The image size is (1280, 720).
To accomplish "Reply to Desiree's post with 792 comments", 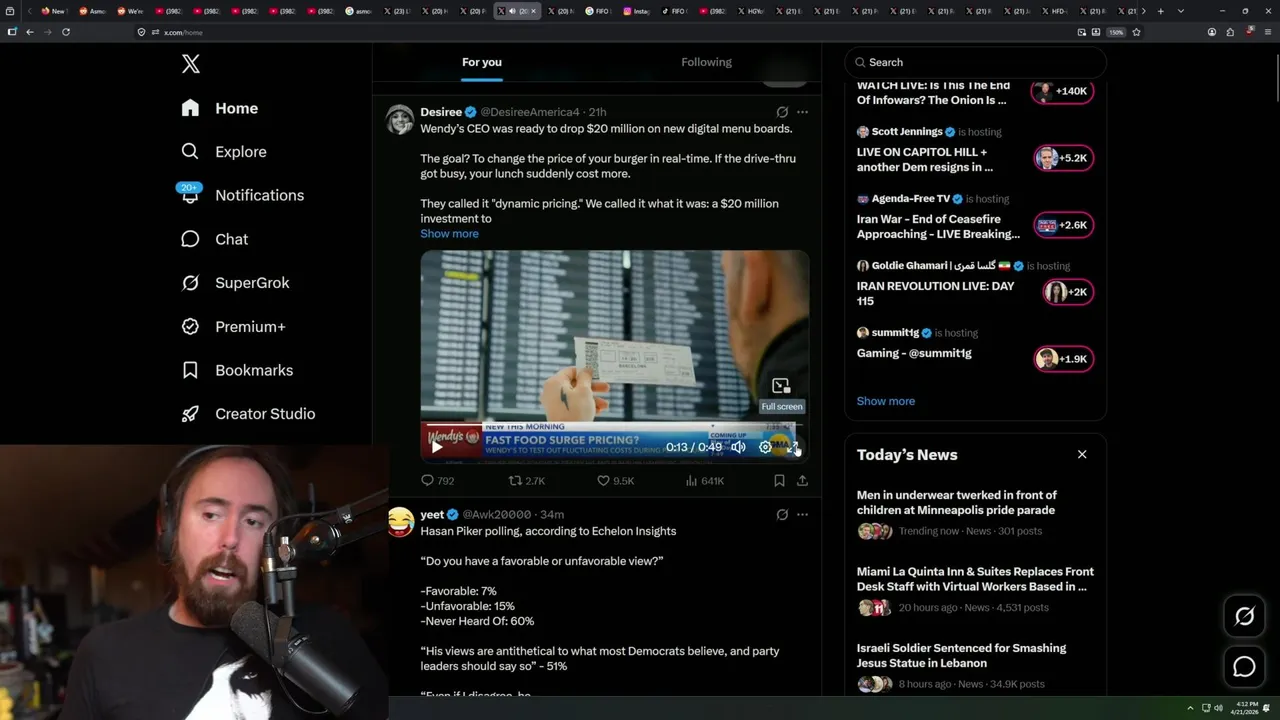I will (x=437, y=481).
